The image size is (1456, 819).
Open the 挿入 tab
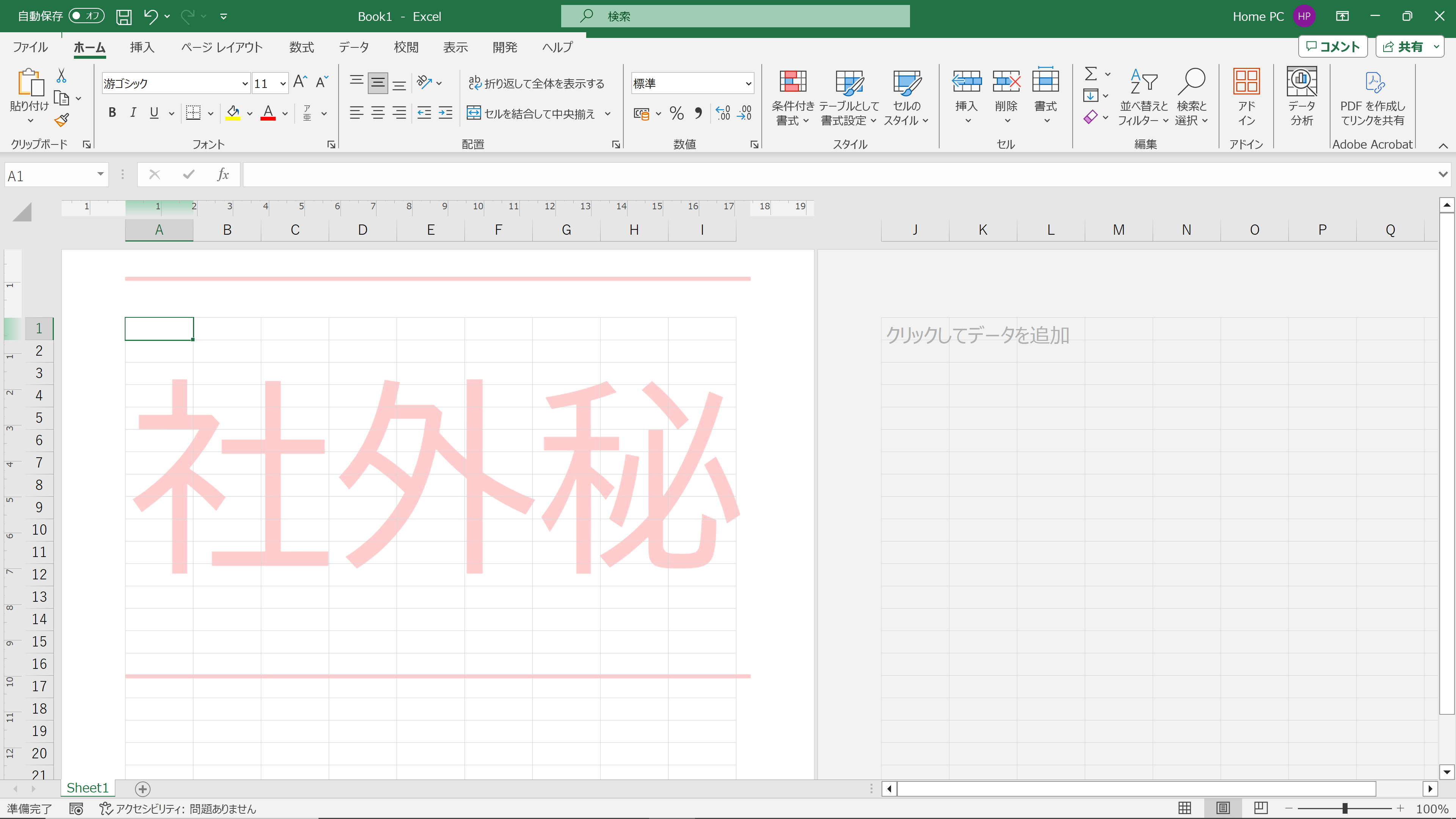click(142, 47)
